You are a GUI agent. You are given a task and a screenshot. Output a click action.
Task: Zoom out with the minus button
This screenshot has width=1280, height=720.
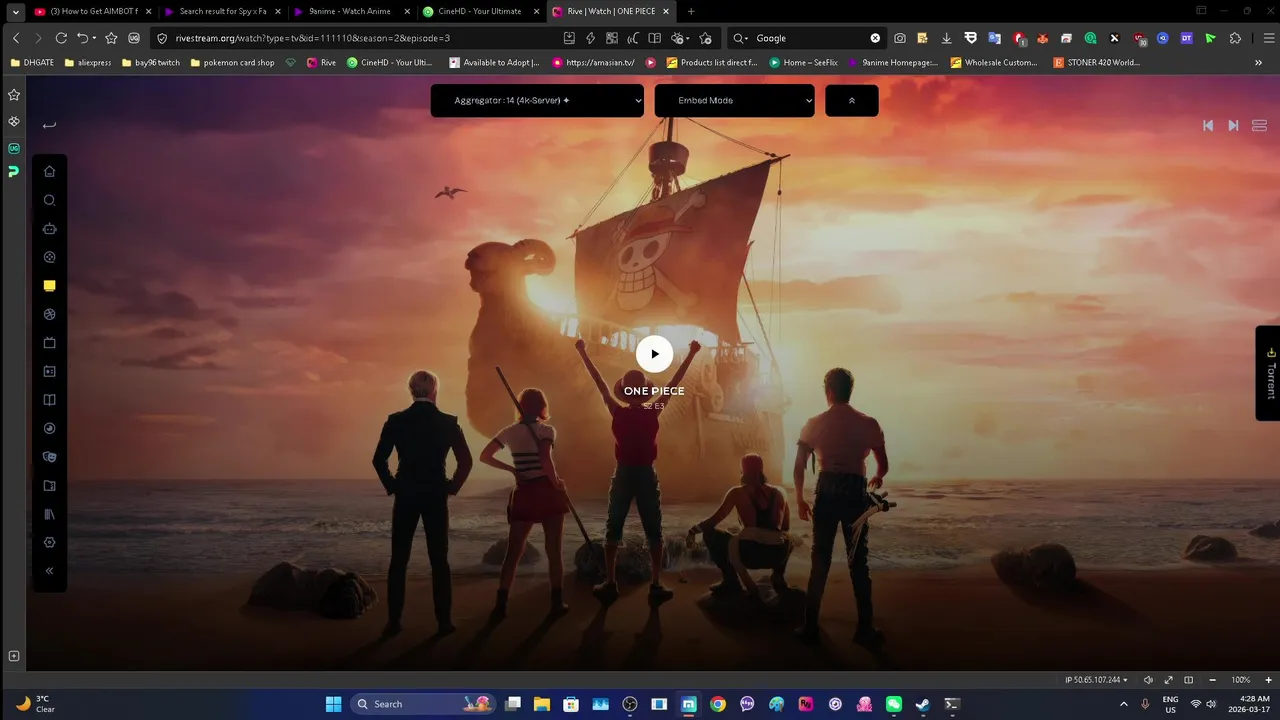pos(1213,680)
